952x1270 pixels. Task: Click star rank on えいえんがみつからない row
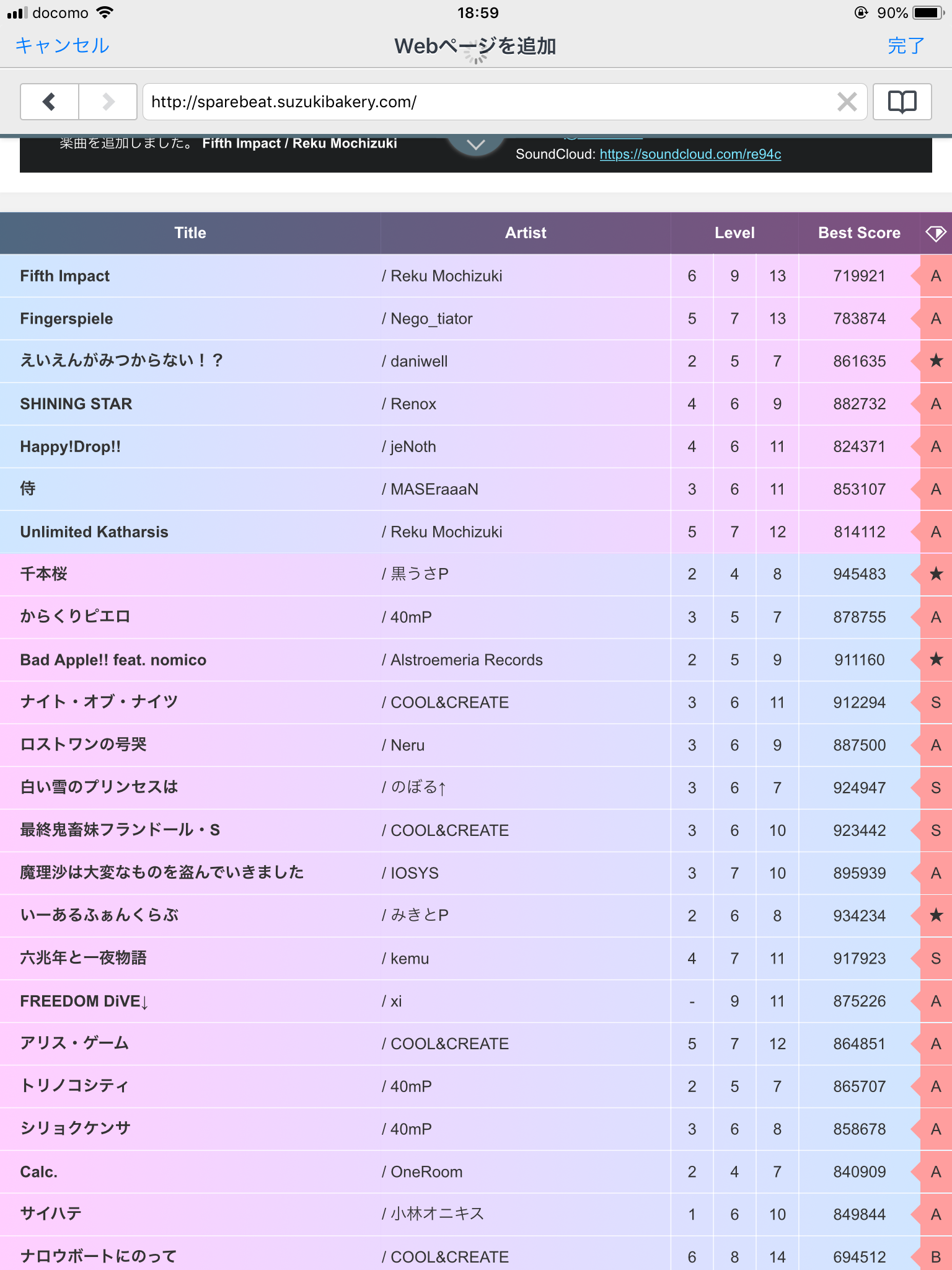[x=936, y=361]
